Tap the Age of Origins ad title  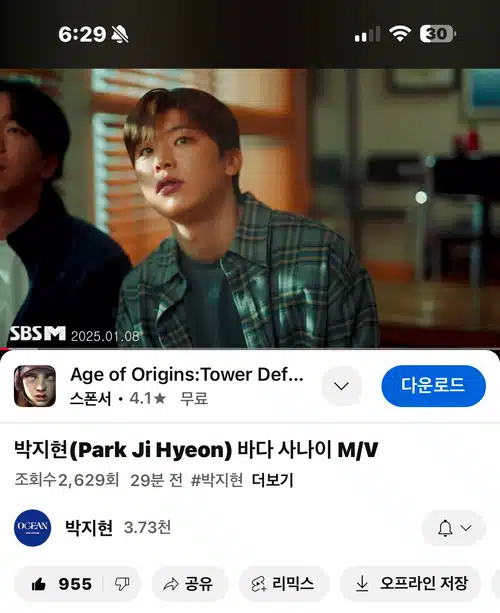pyautogui.click(x=187, y=375)
